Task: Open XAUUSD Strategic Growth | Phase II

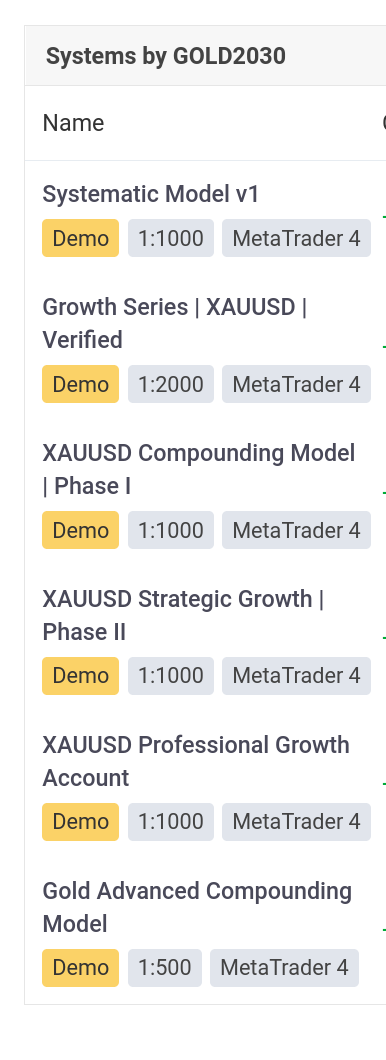Action: [183, 615]
